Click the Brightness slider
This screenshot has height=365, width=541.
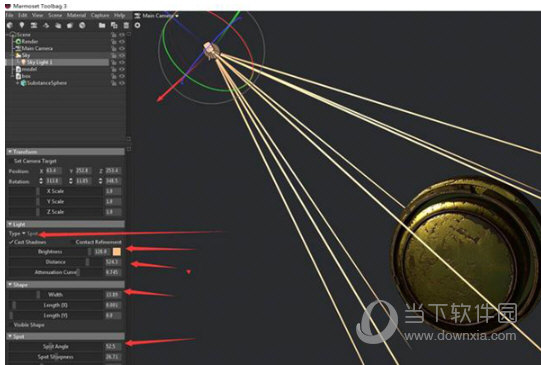click(50, 252)
